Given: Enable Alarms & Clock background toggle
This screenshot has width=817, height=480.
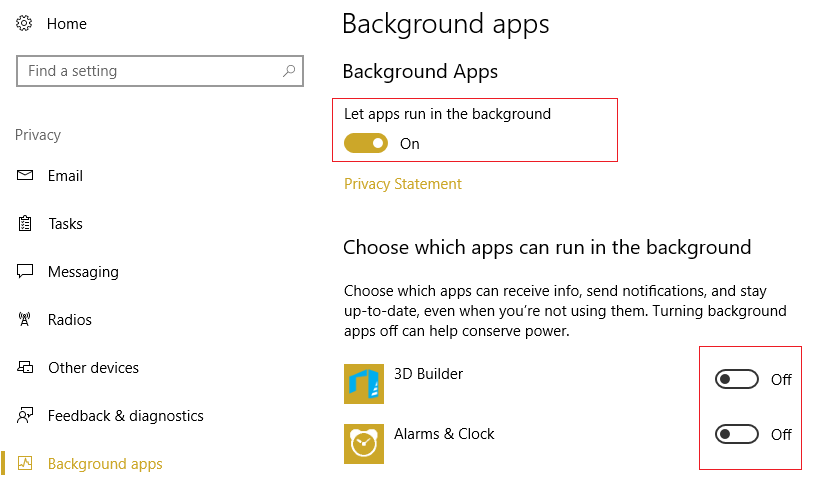Looking at the screenshot, I should (x=737, y=434).
